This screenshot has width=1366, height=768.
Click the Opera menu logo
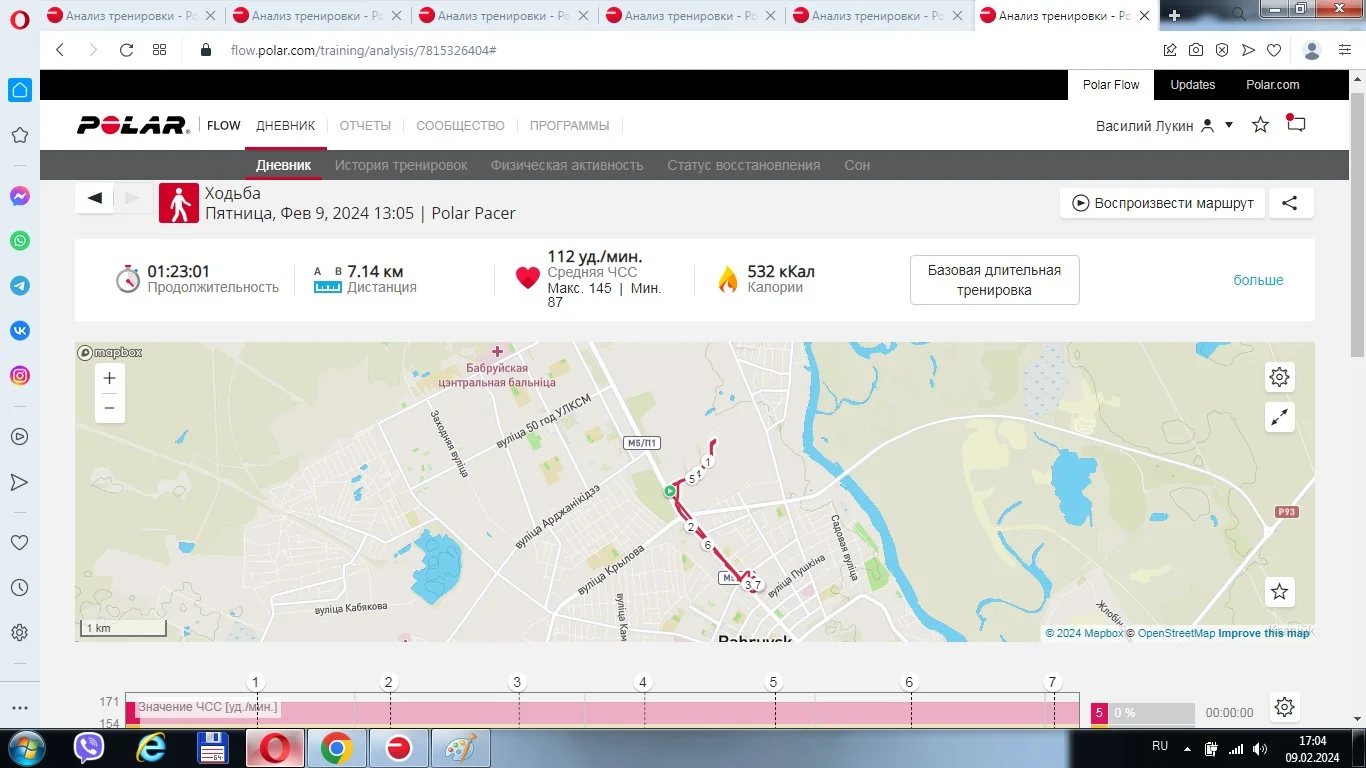(20, 22)
